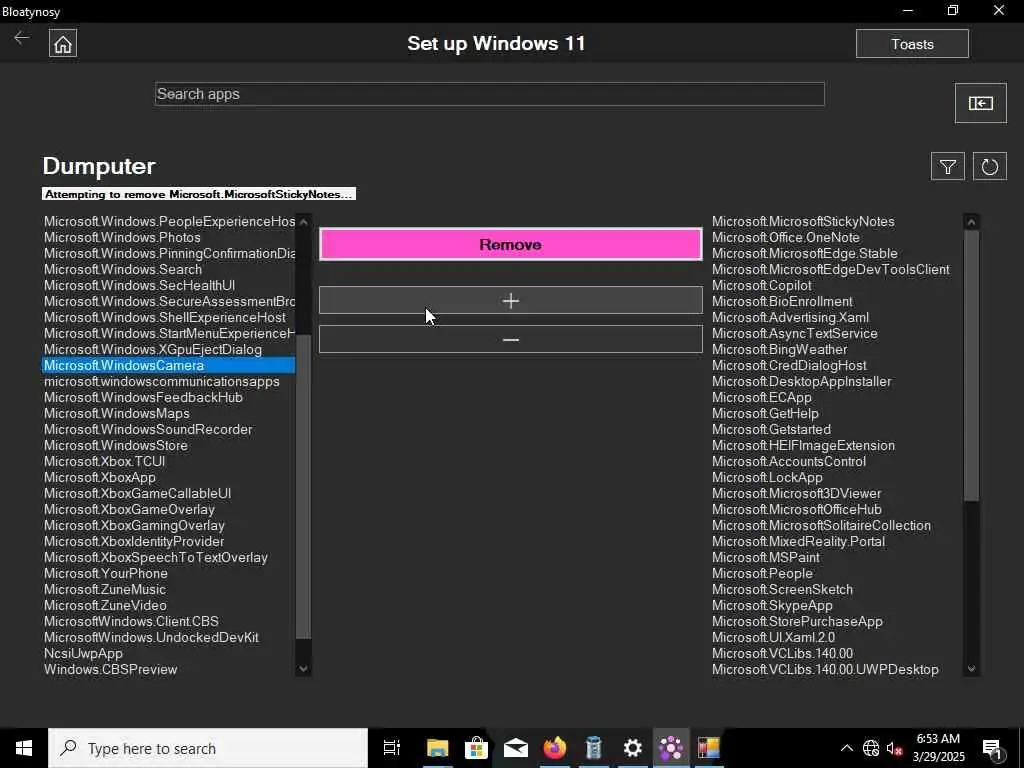Screen dimensions: 1024x768
Task: Select Windows.CBSPreview entry
Action: (x=110, y=669)
